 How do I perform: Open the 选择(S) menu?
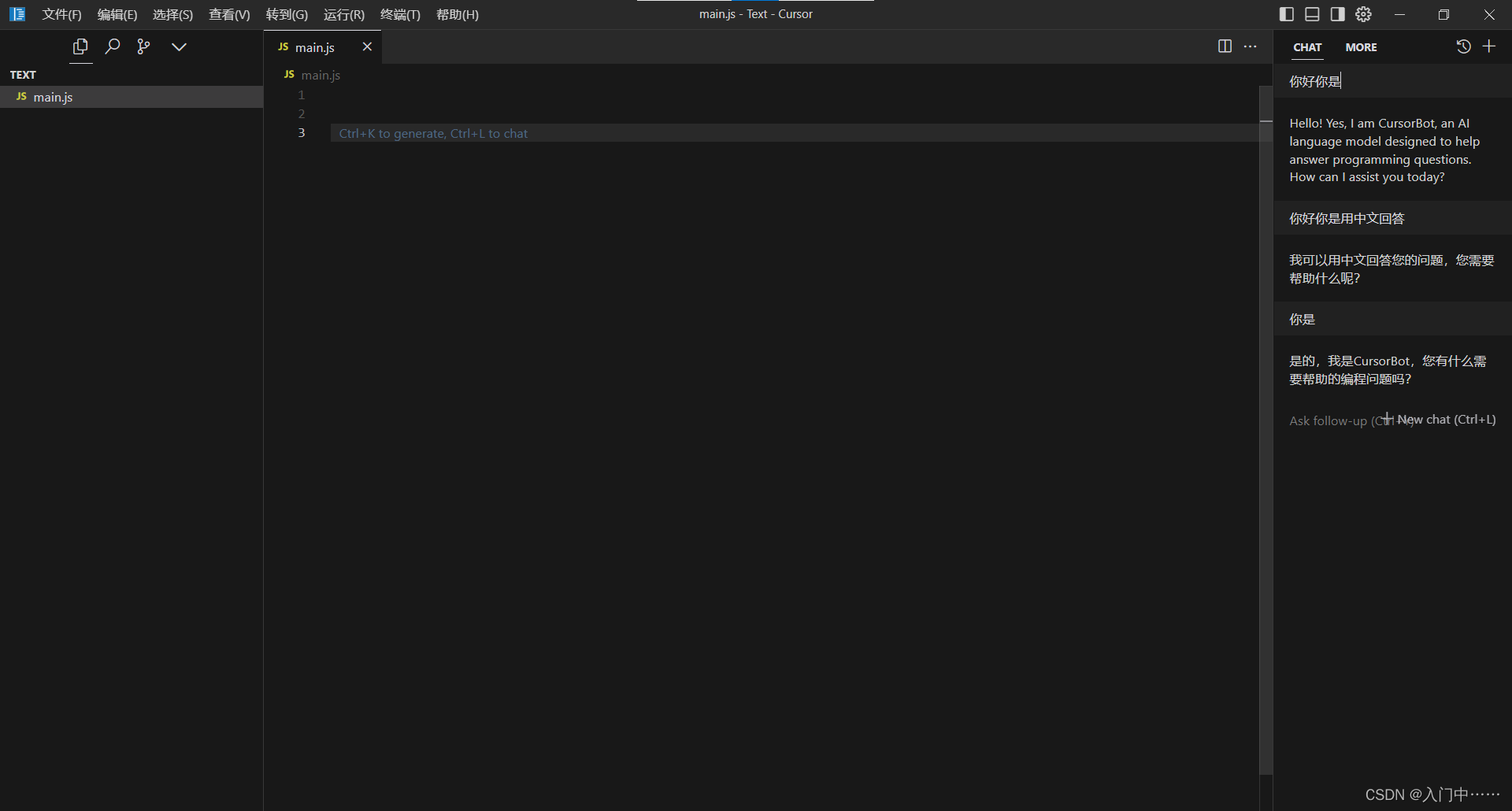pyautogui.click(x=172, y=14)
